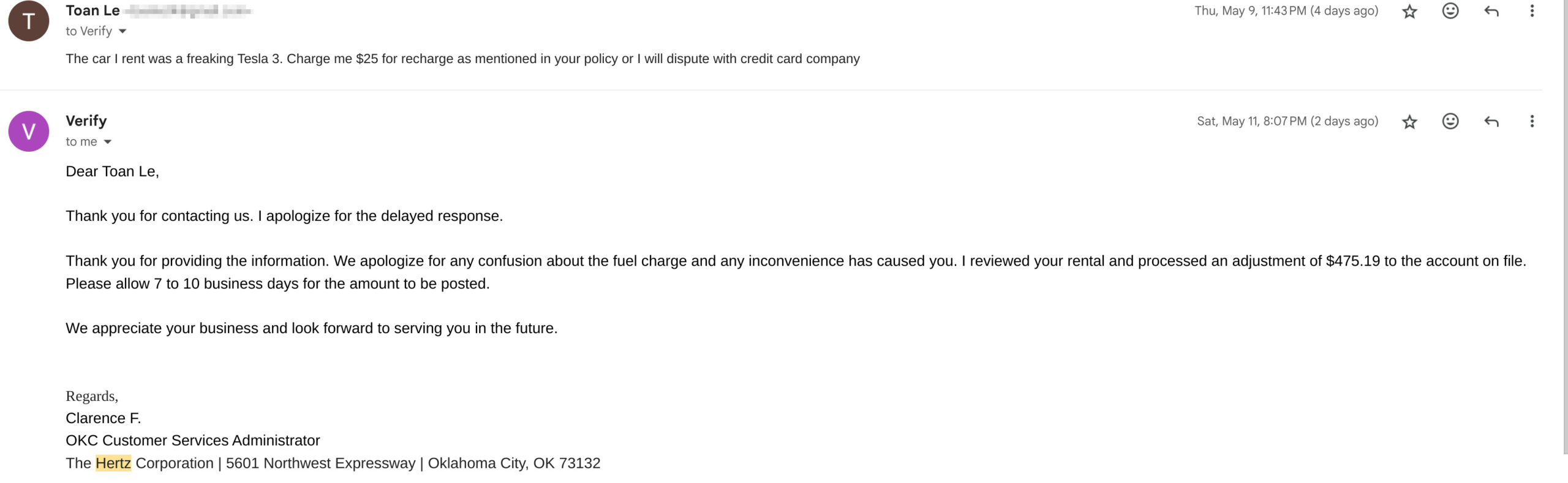Click Toan Le's blurred email address
Viewport: 1568px width, 483px height.
(187, 10)
